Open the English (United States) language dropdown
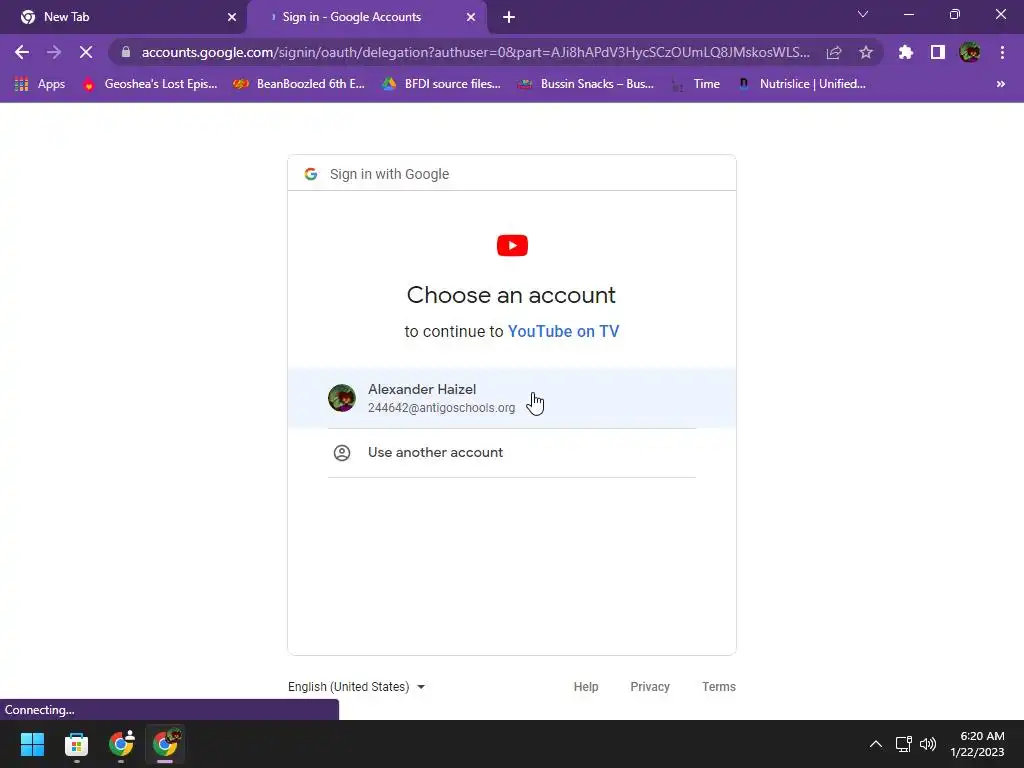The image size is (1024, 768). [x=357, y=686]
